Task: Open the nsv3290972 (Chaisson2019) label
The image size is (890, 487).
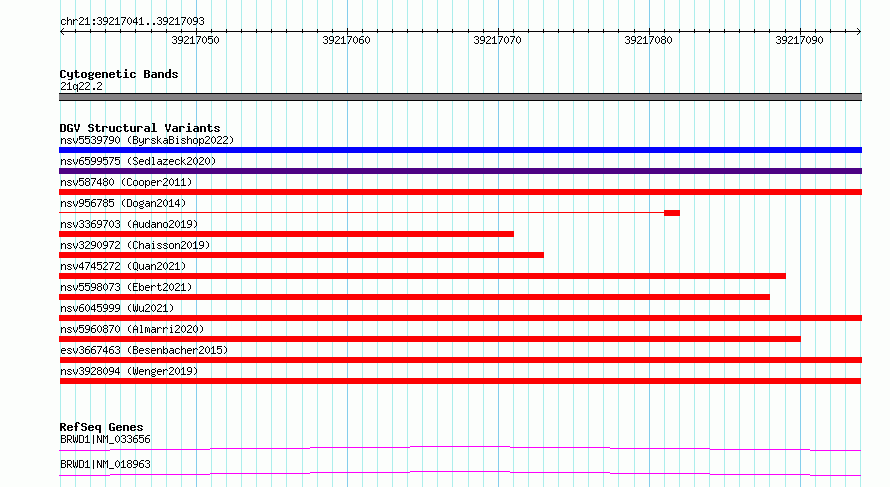Action: [x=135, y=245]
